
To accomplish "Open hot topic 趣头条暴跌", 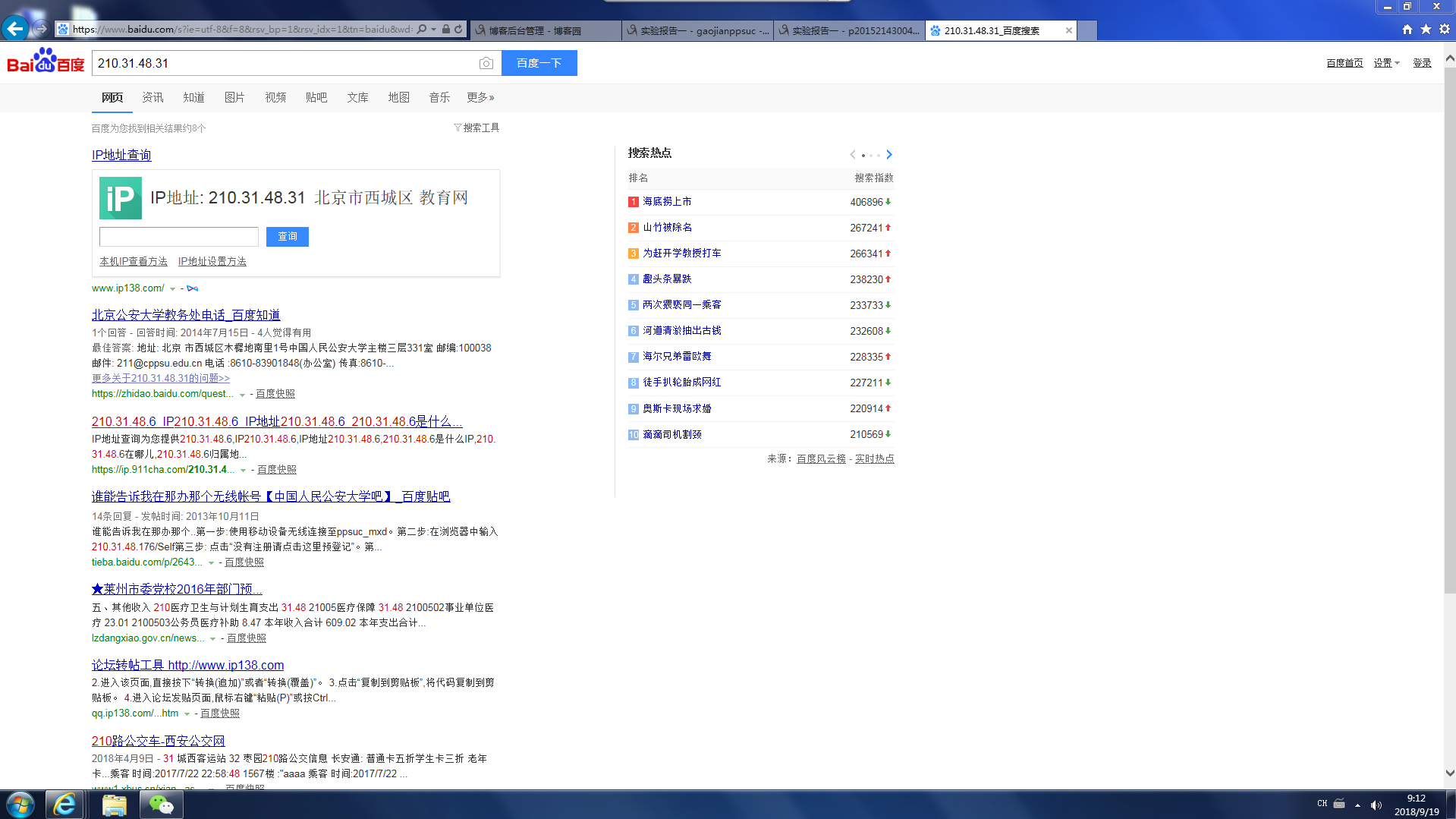I will 667,279.
